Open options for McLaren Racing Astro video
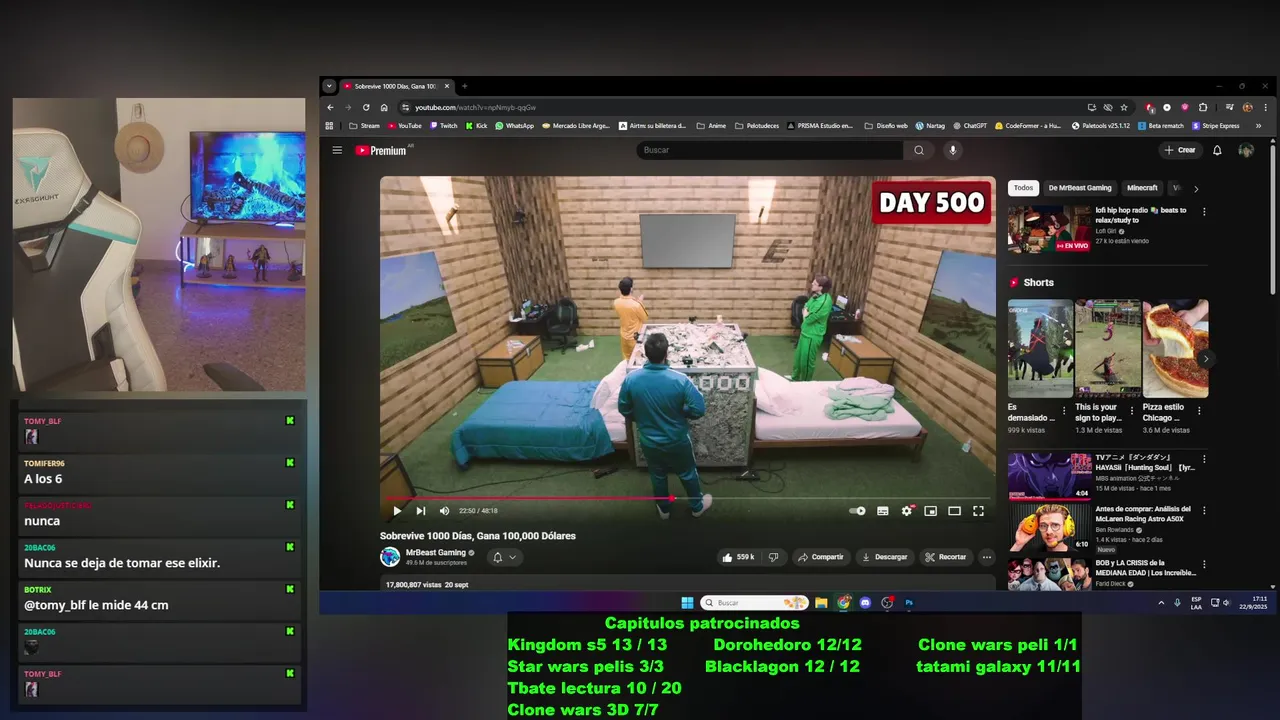 [x=1204, y=511]
